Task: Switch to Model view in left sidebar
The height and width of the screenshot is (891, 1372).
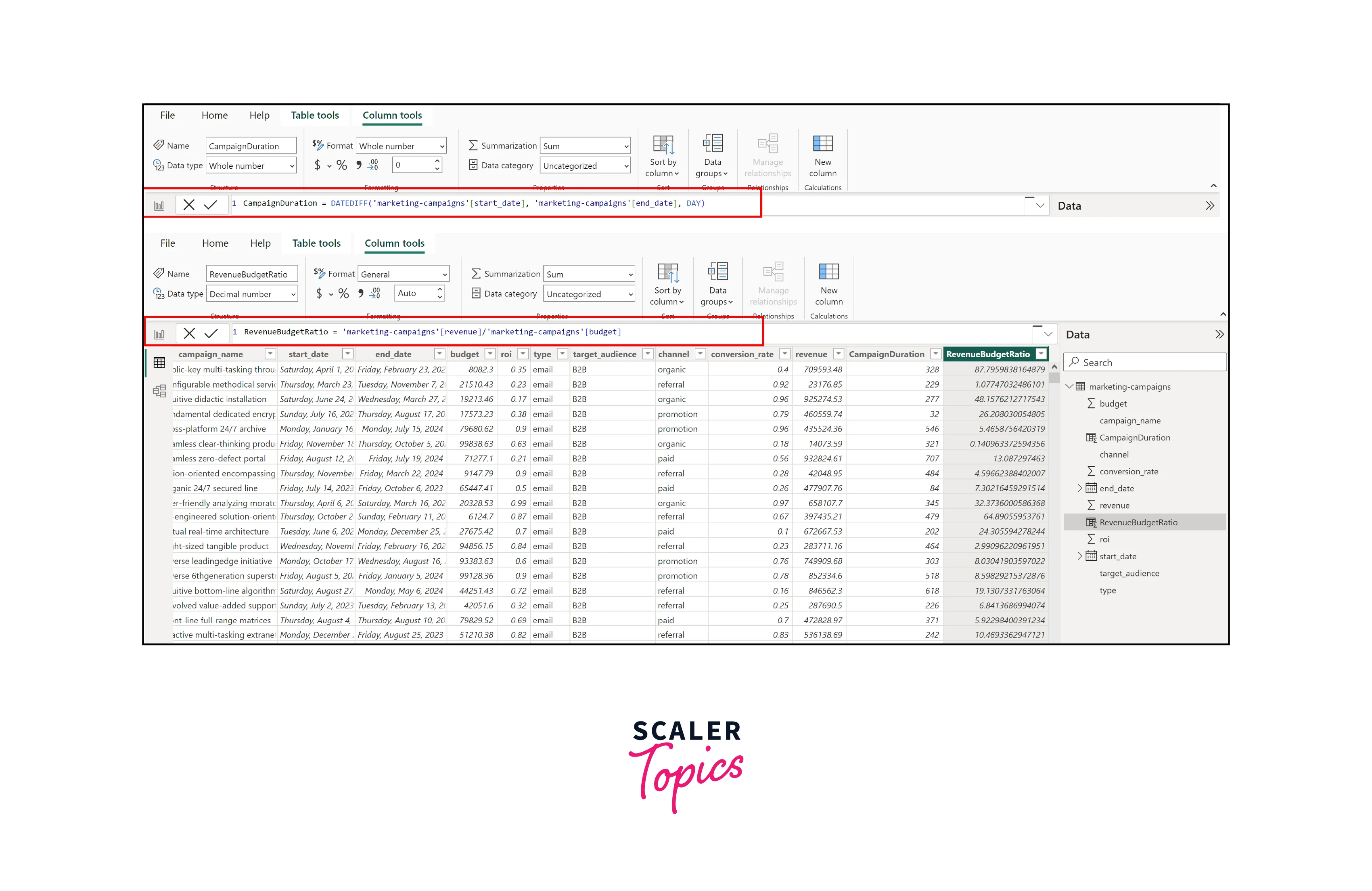Action: point(159,391)
